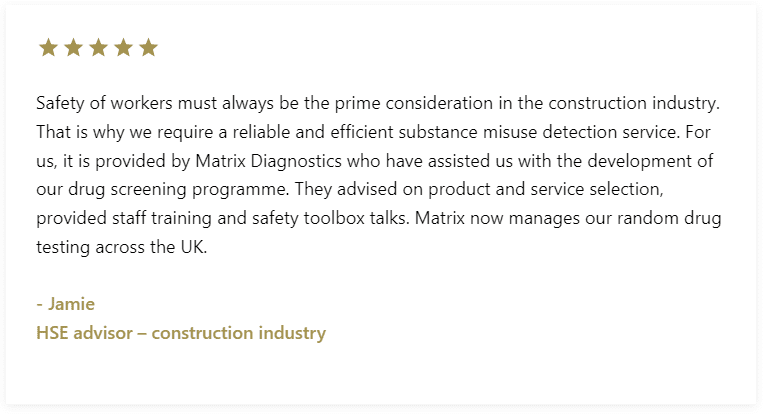765x414 pixels.
Task: Click "HSE advisor – construction industry" subtitle
Action: tap(181, 333)
